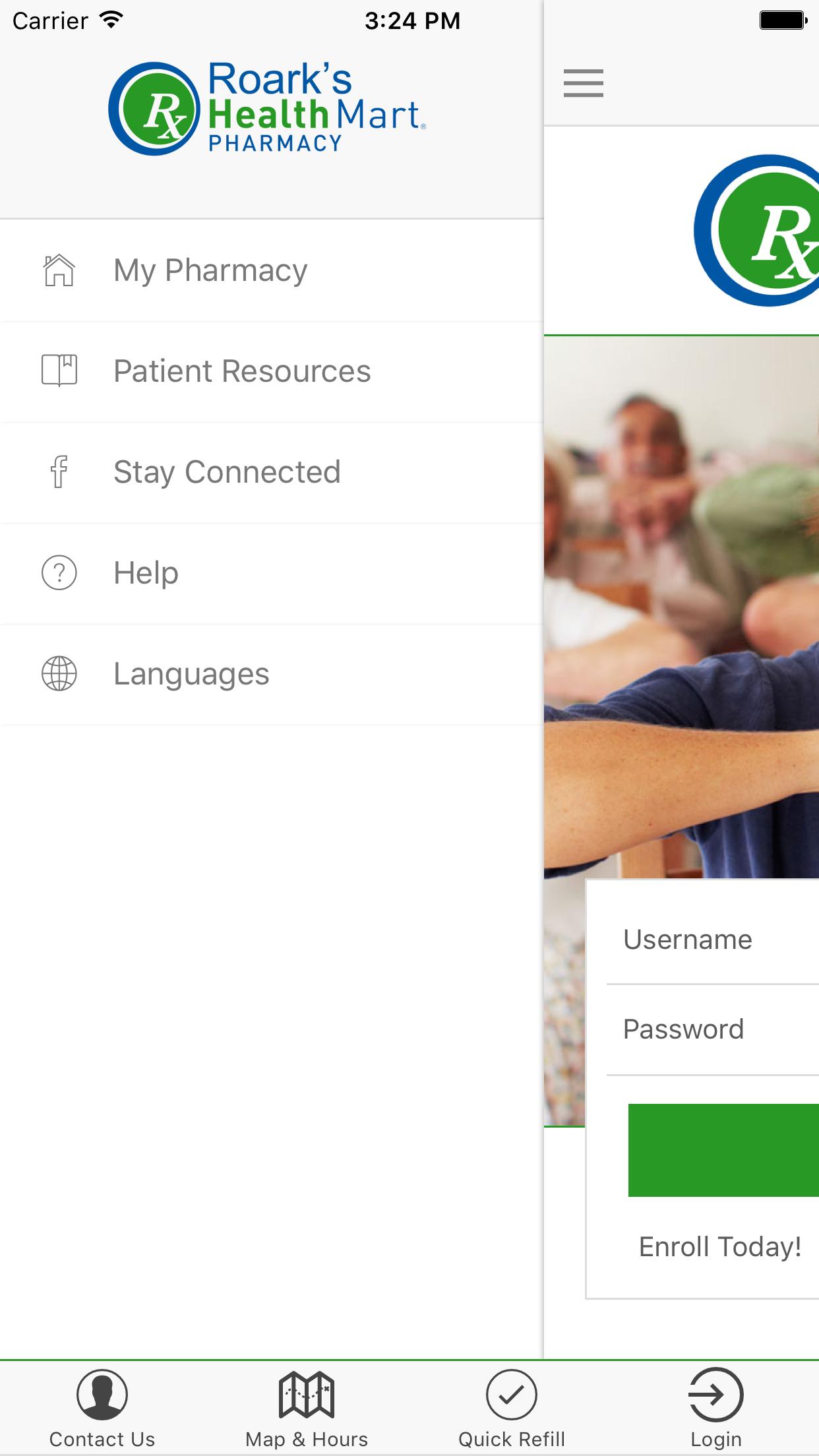The width and height of the screenshot is (819, 1456).
Task: Choose Stay Connected menu entry
Action: pos(272,472)
